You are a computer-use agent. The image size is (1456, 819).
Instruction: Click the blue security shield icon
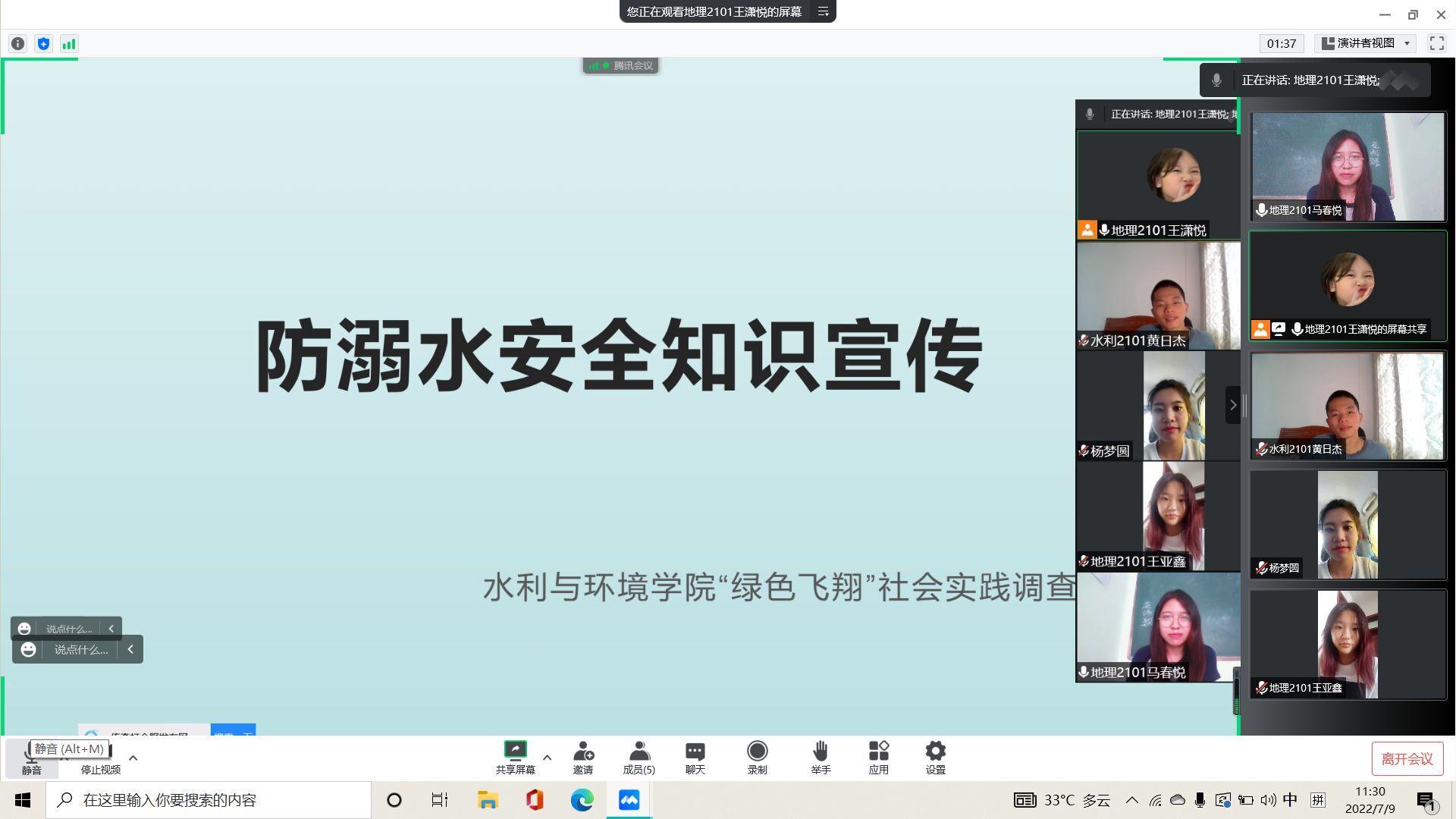[x=43, y=44]
